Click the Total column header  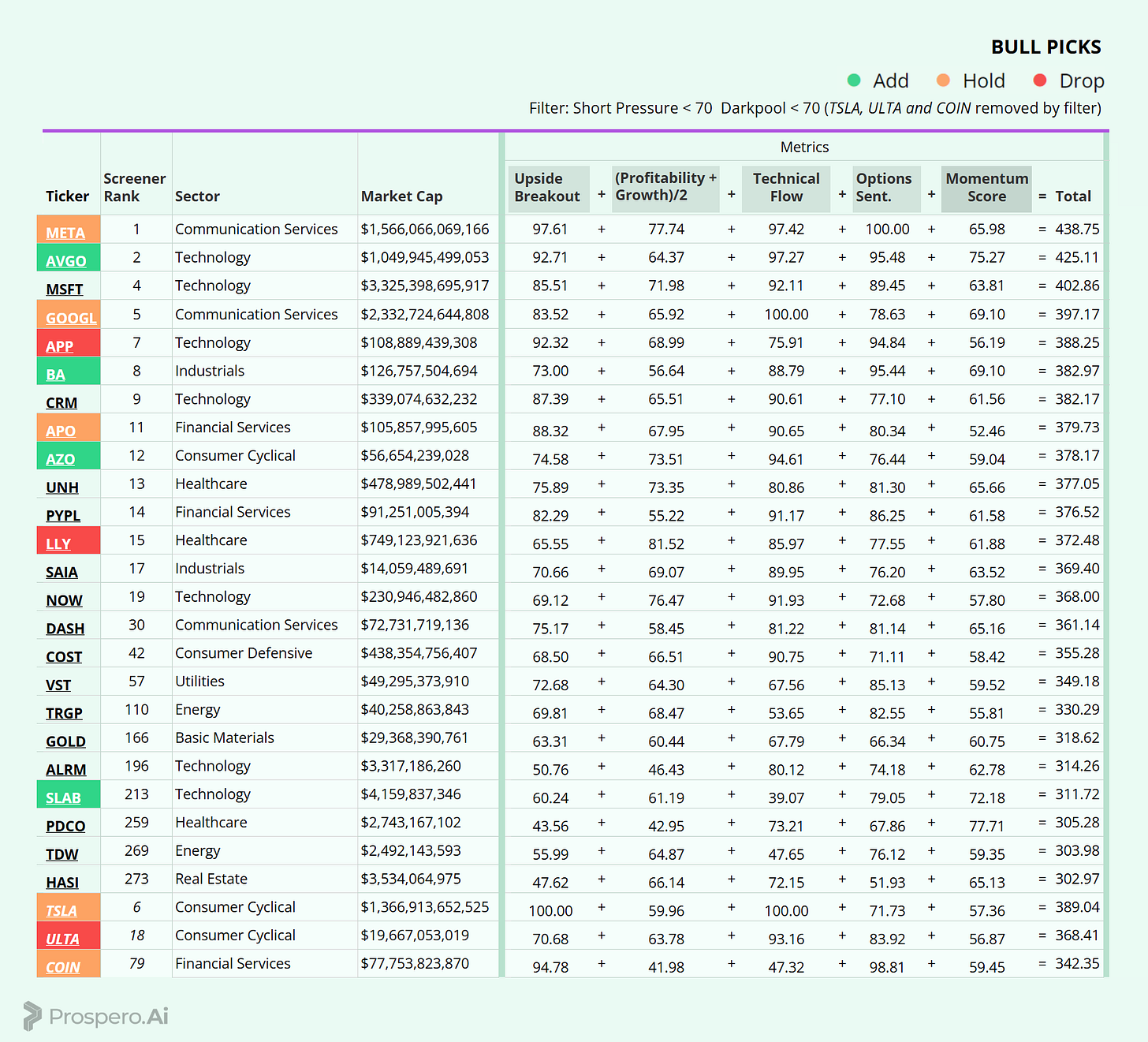[x=1073, y=196]
